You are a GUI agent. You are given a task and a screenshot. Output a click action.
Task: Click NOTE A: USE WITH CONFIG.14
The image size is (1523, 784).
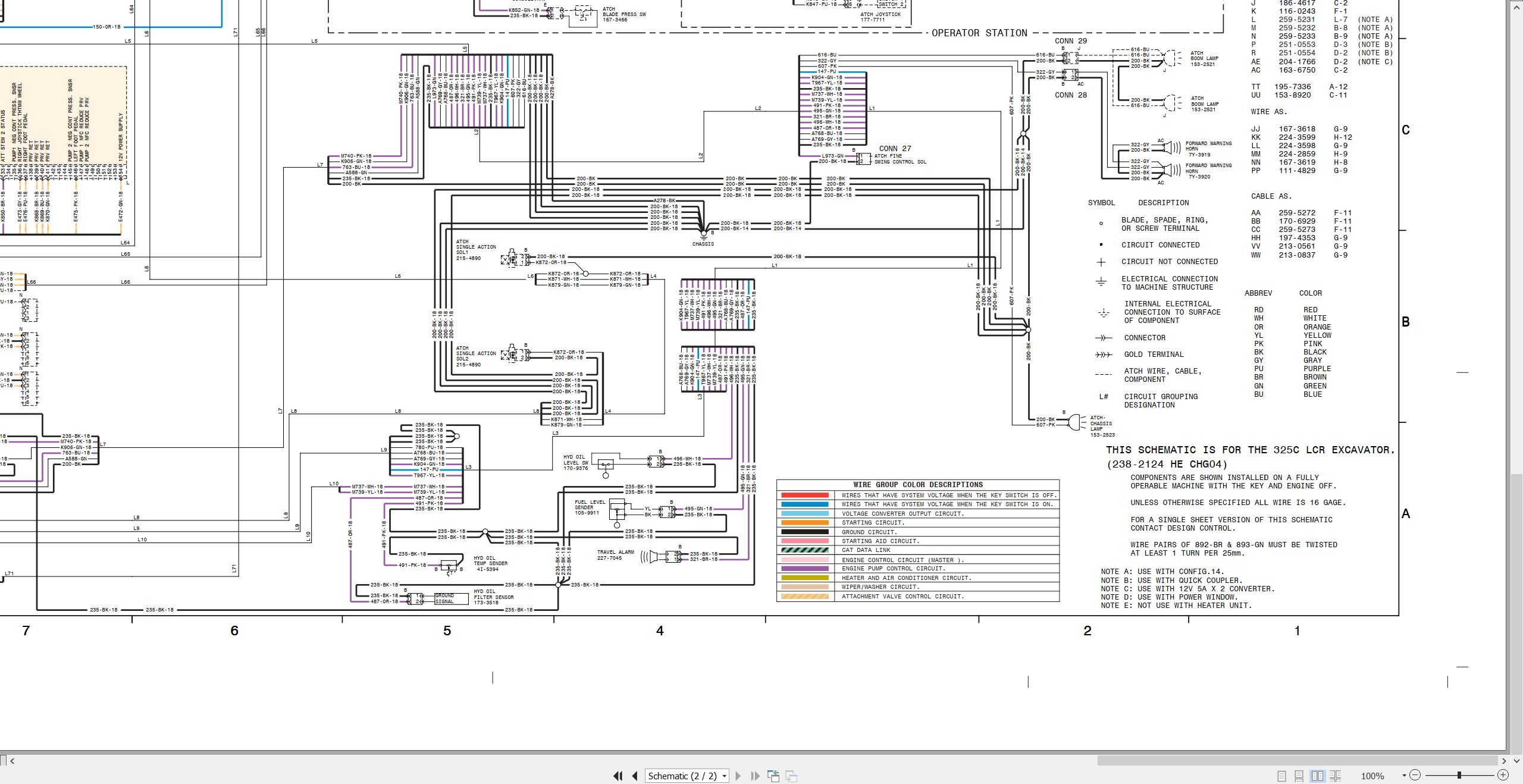pos(1162,572)
